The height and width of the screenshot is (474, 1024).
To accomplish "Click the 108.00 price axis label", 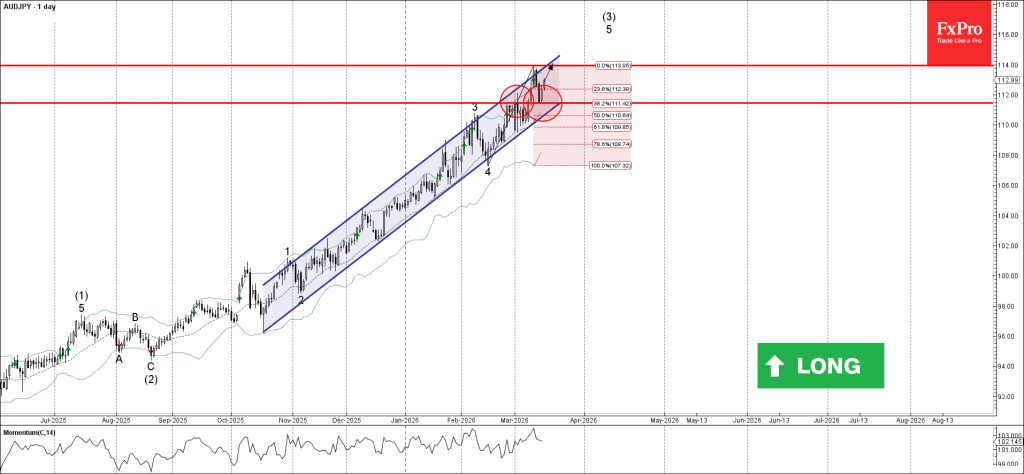I will point(1008,155).
